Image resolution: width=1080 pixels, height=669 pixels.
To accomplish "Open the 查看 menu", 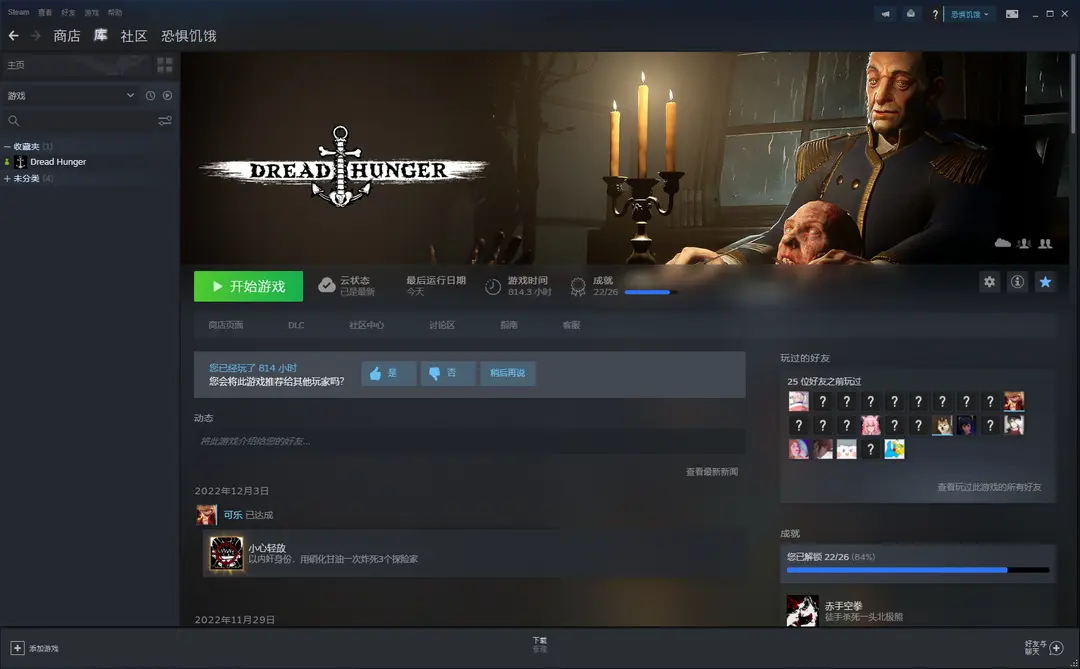I will pos(45,12).
